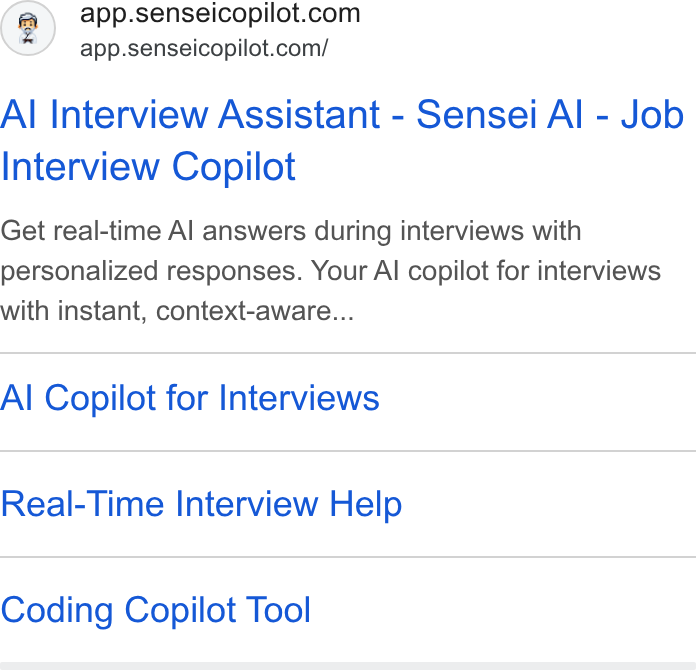Click the app.senseicopilot.com/ URL breadcrumb
Viewport: 696px width, 670px height.
pos(204,48)
